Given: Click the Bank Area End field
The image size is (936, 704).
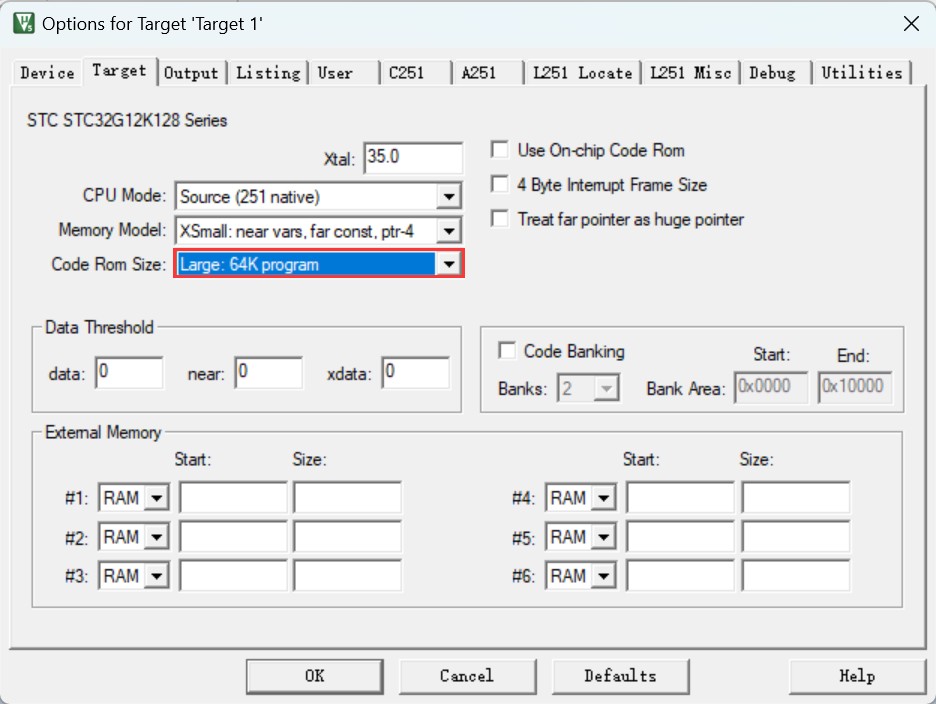Looking at the screenshot, I should (855, 388).
